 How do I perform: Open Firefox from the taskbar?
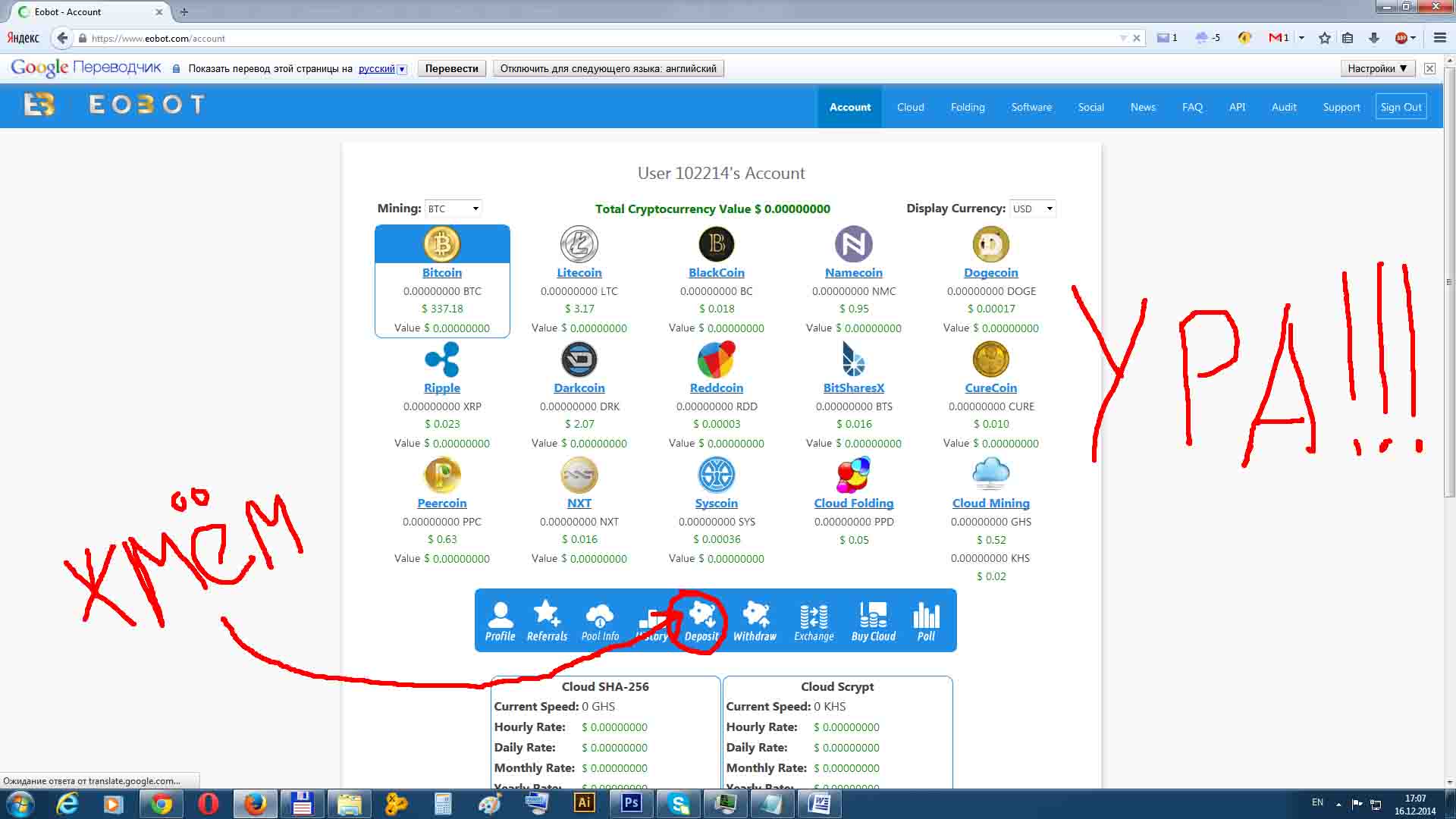pos(255,803)
